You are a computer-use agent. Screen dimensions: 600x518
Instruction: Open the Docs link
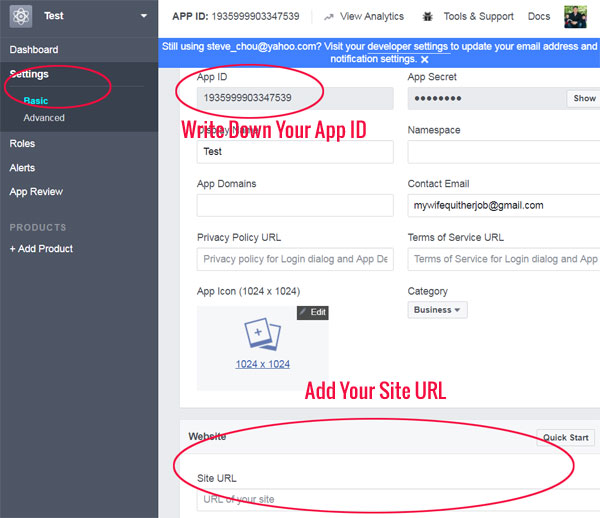coord(539,16)
